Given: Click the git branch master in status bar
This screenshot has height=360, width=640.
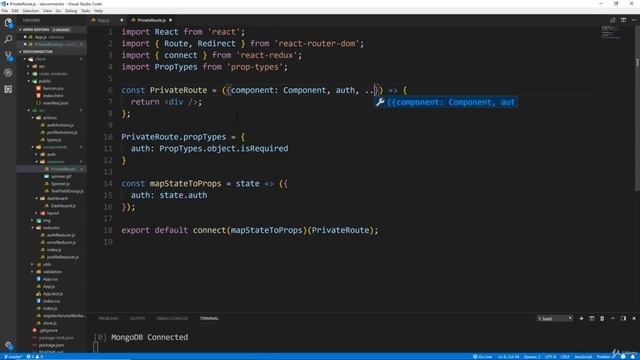Looking at the screenshot, I should point(13,357).
